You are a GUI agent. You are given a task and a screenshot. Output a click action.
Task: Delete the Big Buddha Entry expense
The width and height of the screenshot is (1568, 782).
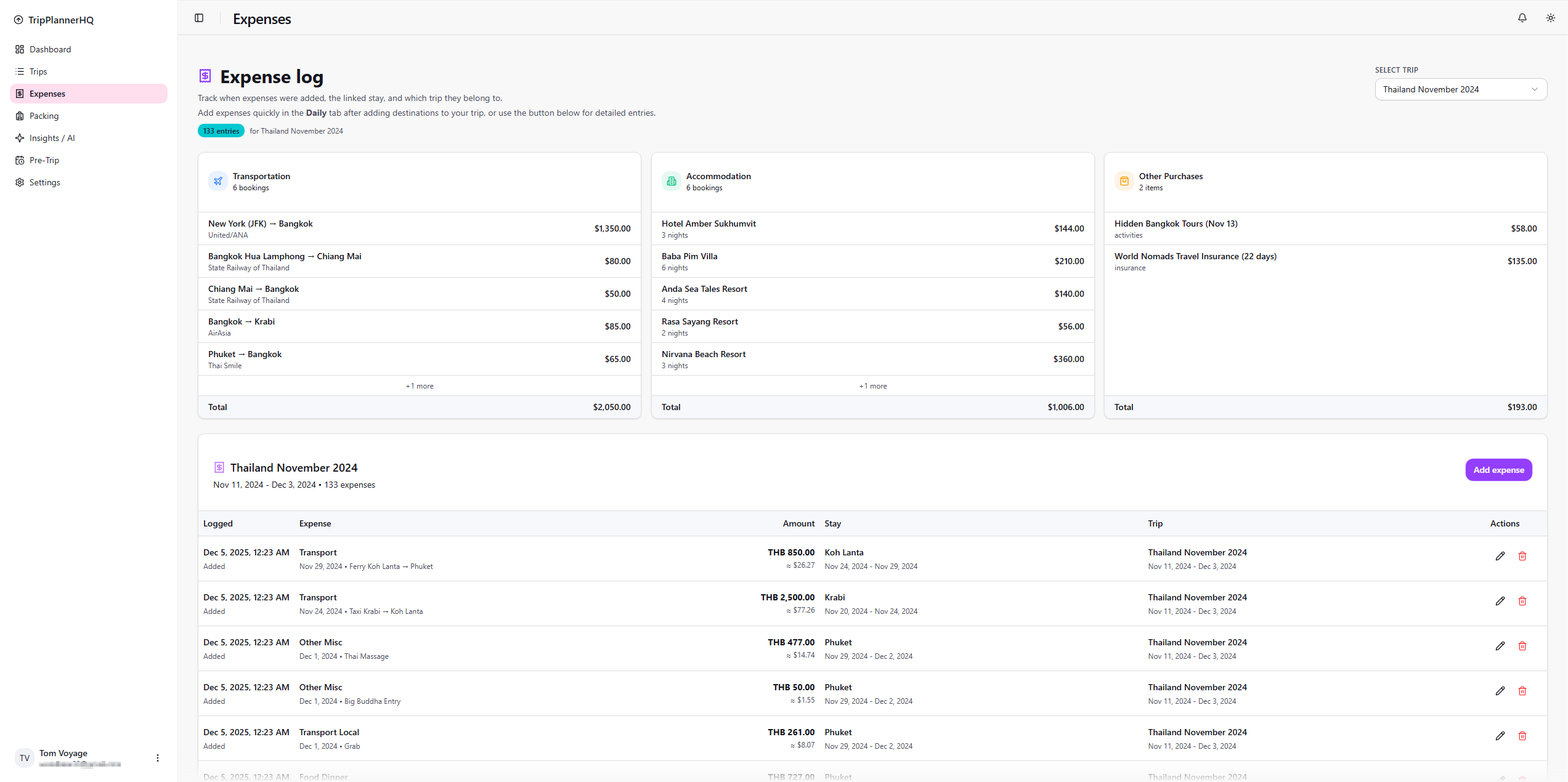click(1522, 691)
